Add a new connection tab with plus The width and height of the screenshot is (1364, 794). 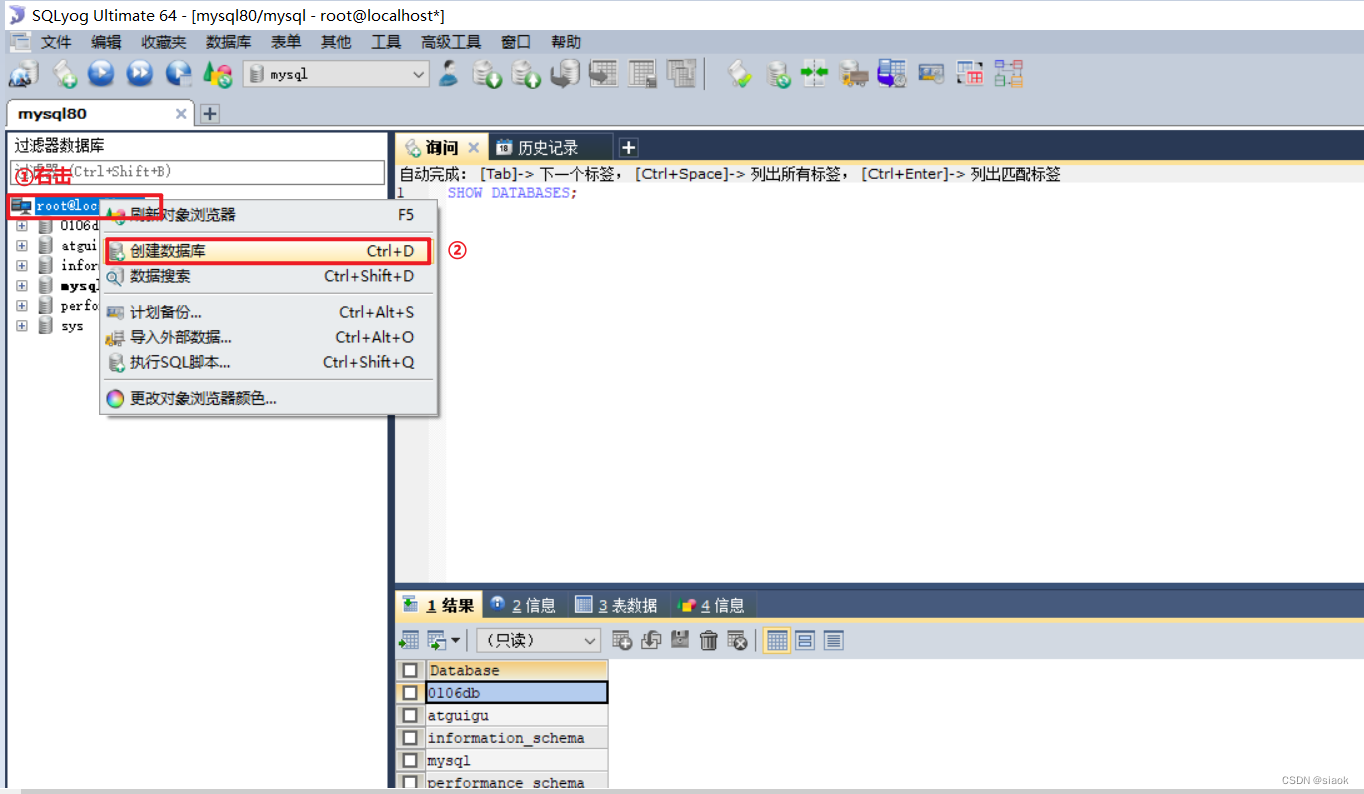point(209,114)
